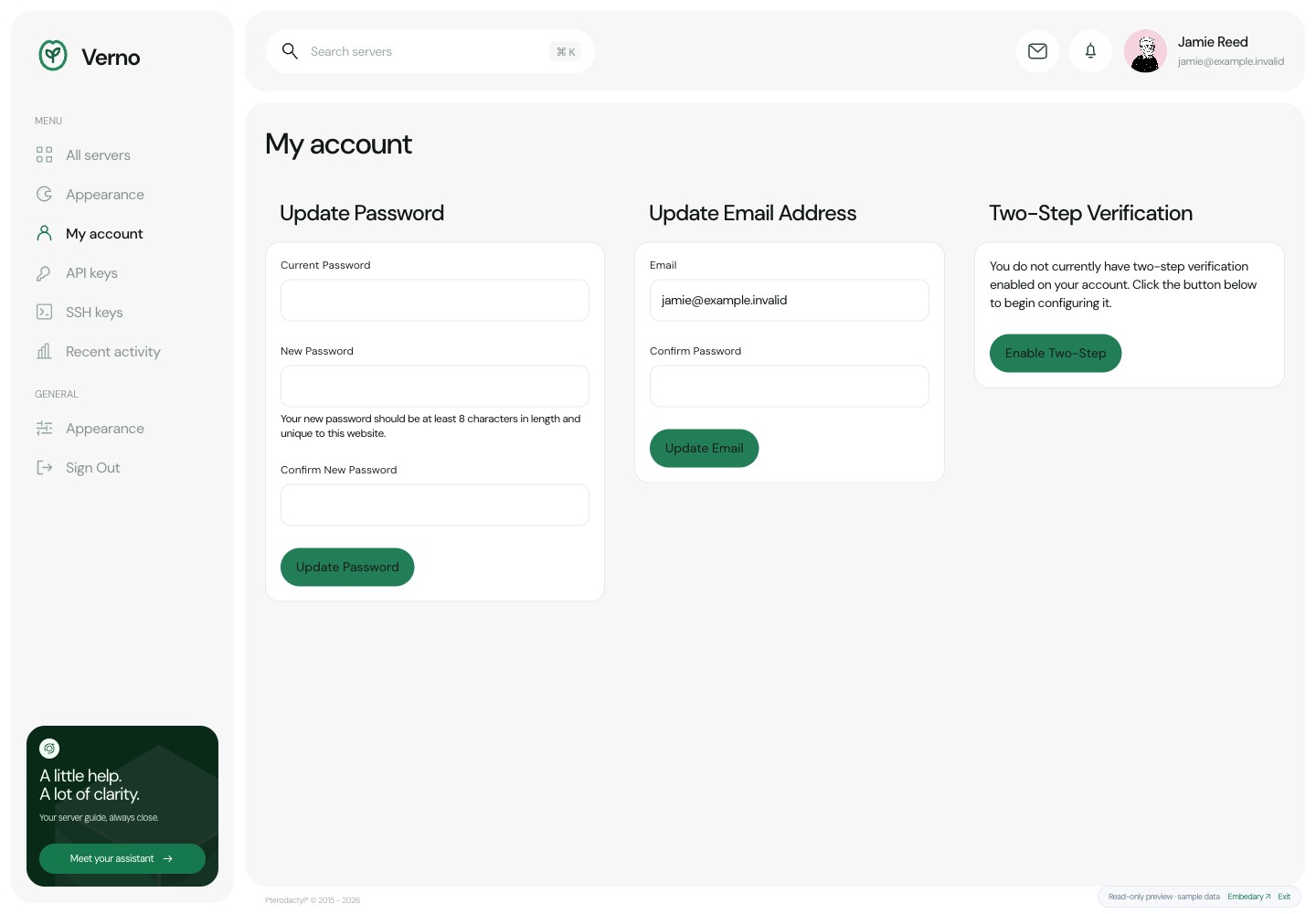Click the SSH keys terminal icon
1316x914 pixels.
44,312
